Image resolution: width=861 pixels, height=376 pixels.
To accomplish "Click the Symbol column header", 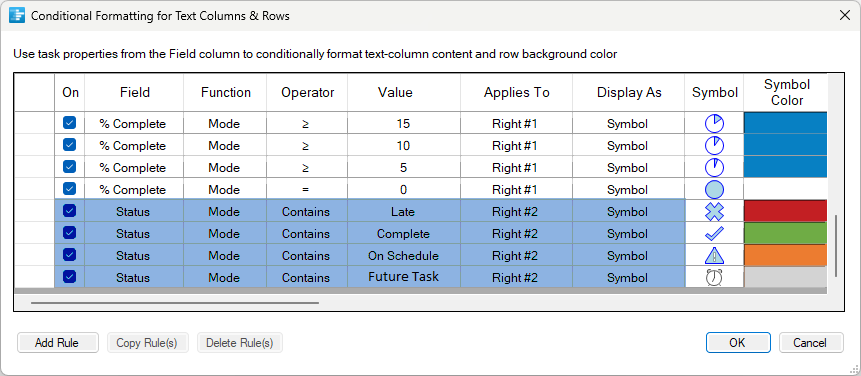I will click(x=714, y=93).
